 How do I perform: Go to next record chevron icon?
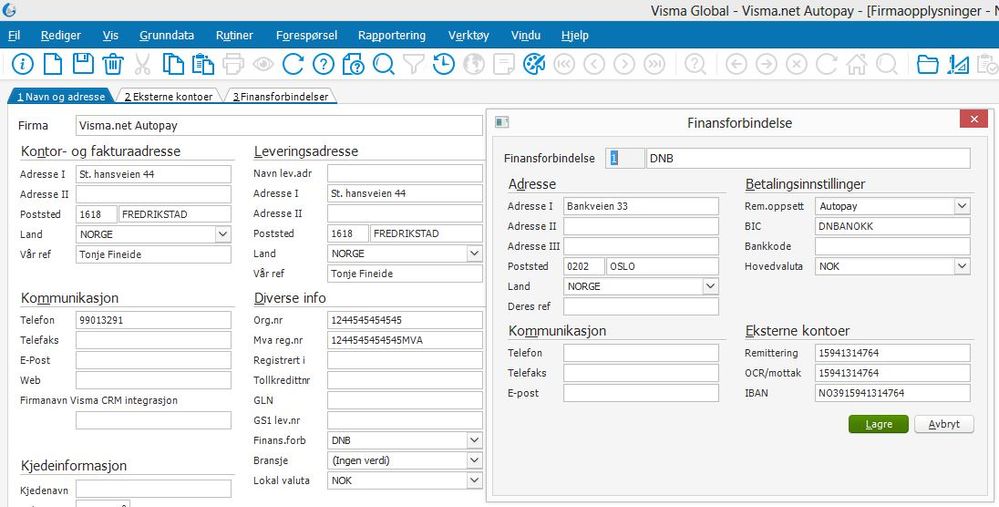[x=624, y=64]
